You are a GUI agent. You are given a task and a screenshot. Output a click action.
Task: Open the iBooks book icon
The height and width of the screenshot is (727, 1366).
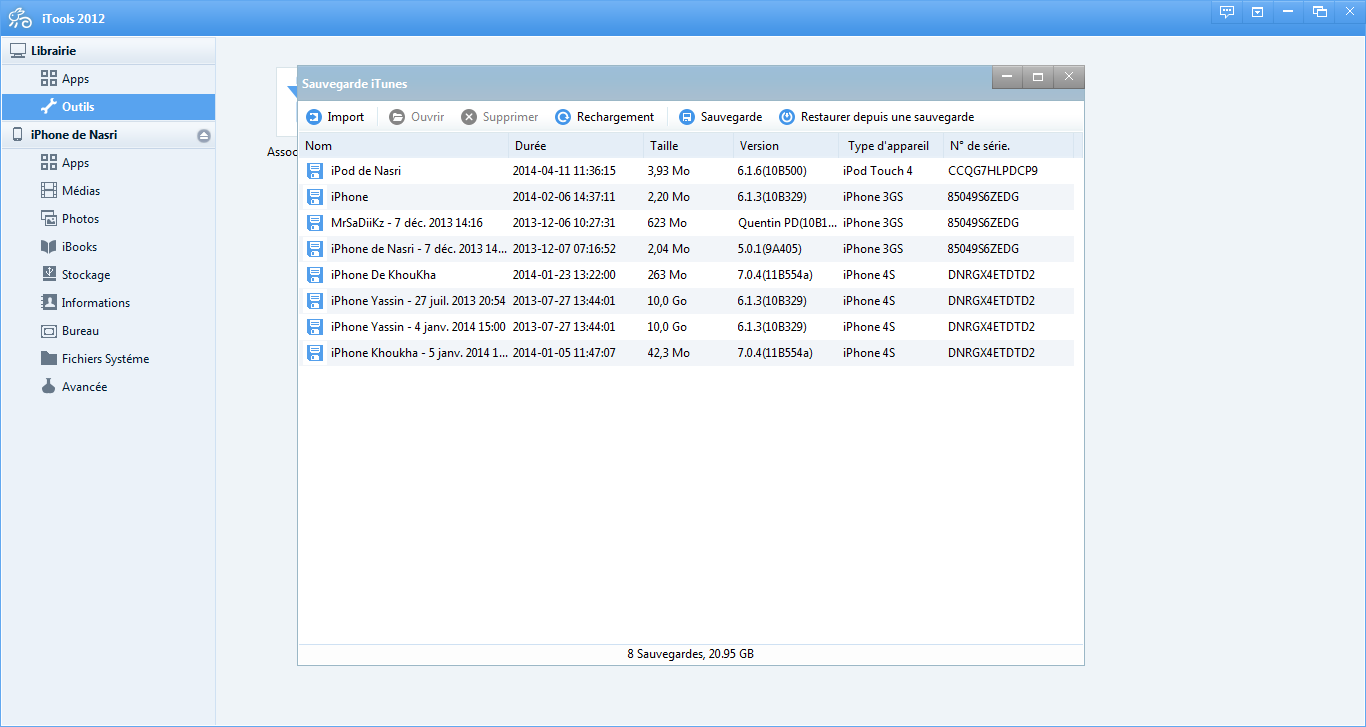coord(48,247)
